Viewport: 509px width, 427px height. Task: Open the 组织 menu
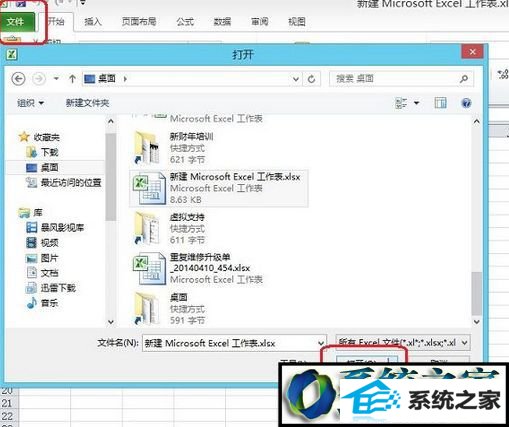(30, 103)
